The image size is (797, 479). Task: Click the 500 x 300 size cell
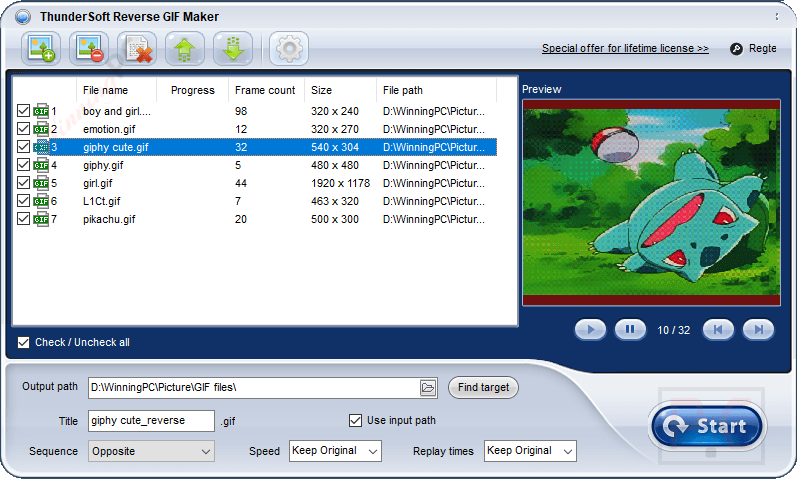coord(335,219)
